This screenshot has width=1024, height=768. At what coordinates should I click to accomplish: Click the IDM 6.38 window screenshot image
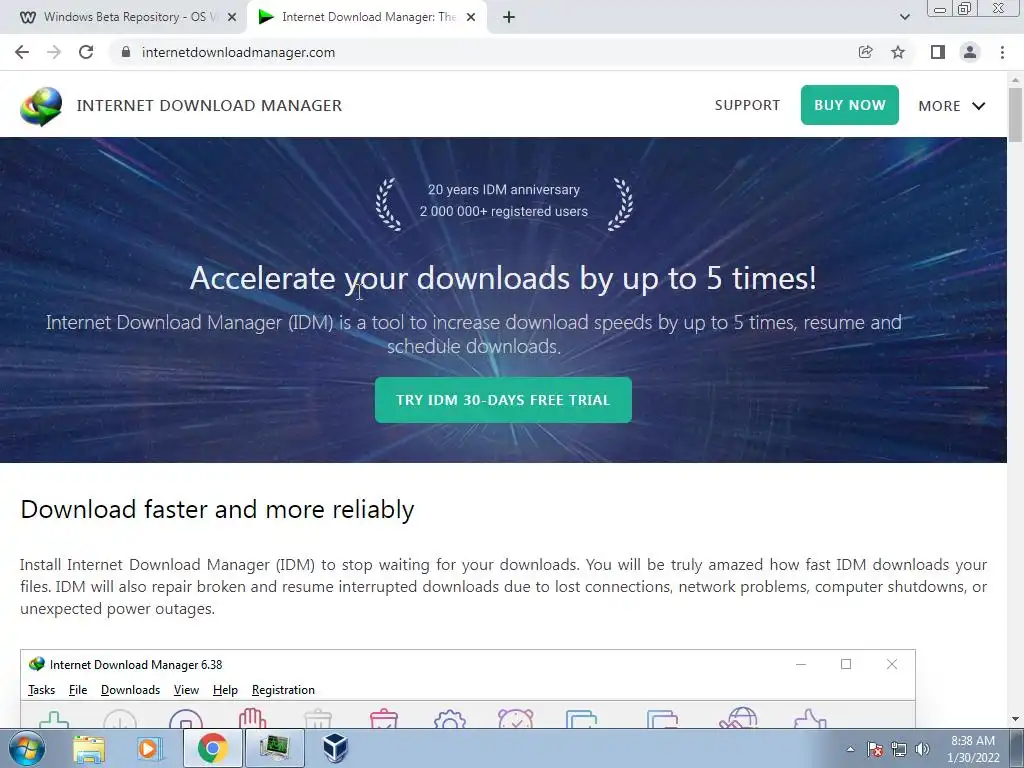point(468,688)
